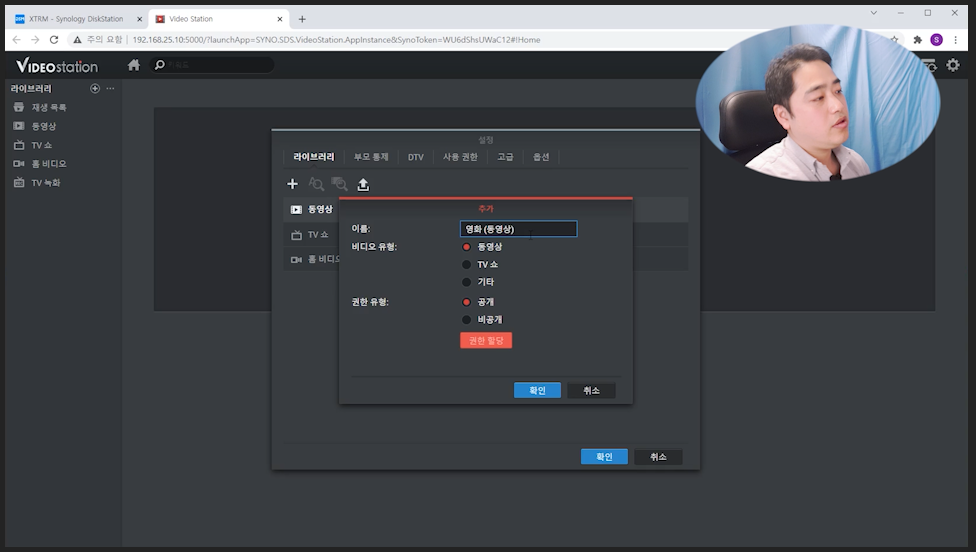This screenshot has width=976, height=552.
Task: Click the plus add icon in settings toolbar
Action: point(293,184)
